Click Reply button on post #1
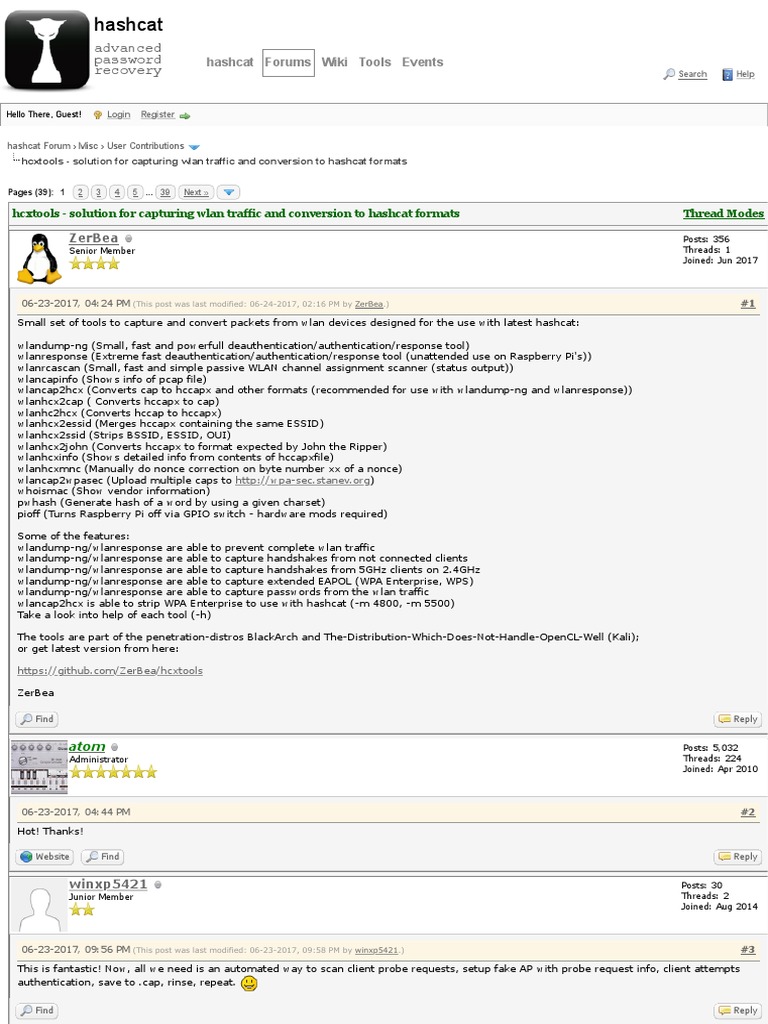 coord(738,719)
